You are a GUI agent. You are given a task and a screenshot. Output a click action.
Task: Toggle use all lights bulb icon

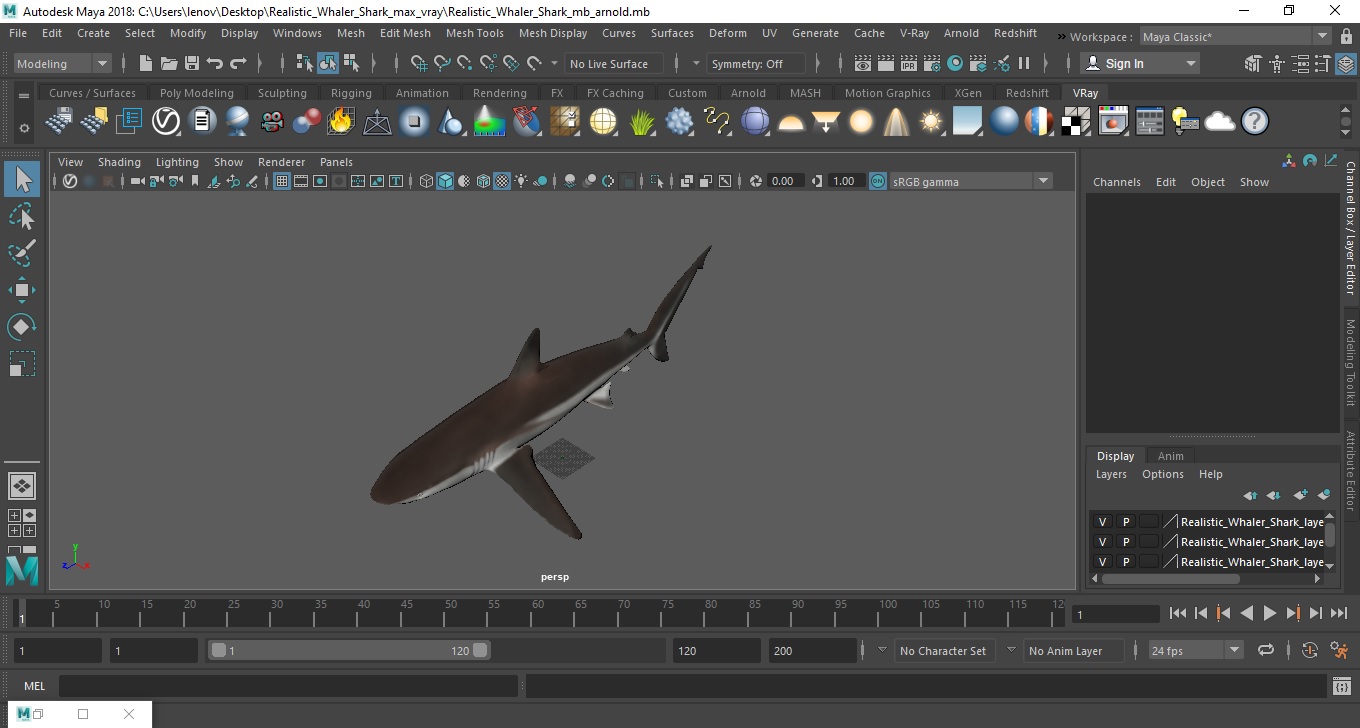click(x=521, y=181)
